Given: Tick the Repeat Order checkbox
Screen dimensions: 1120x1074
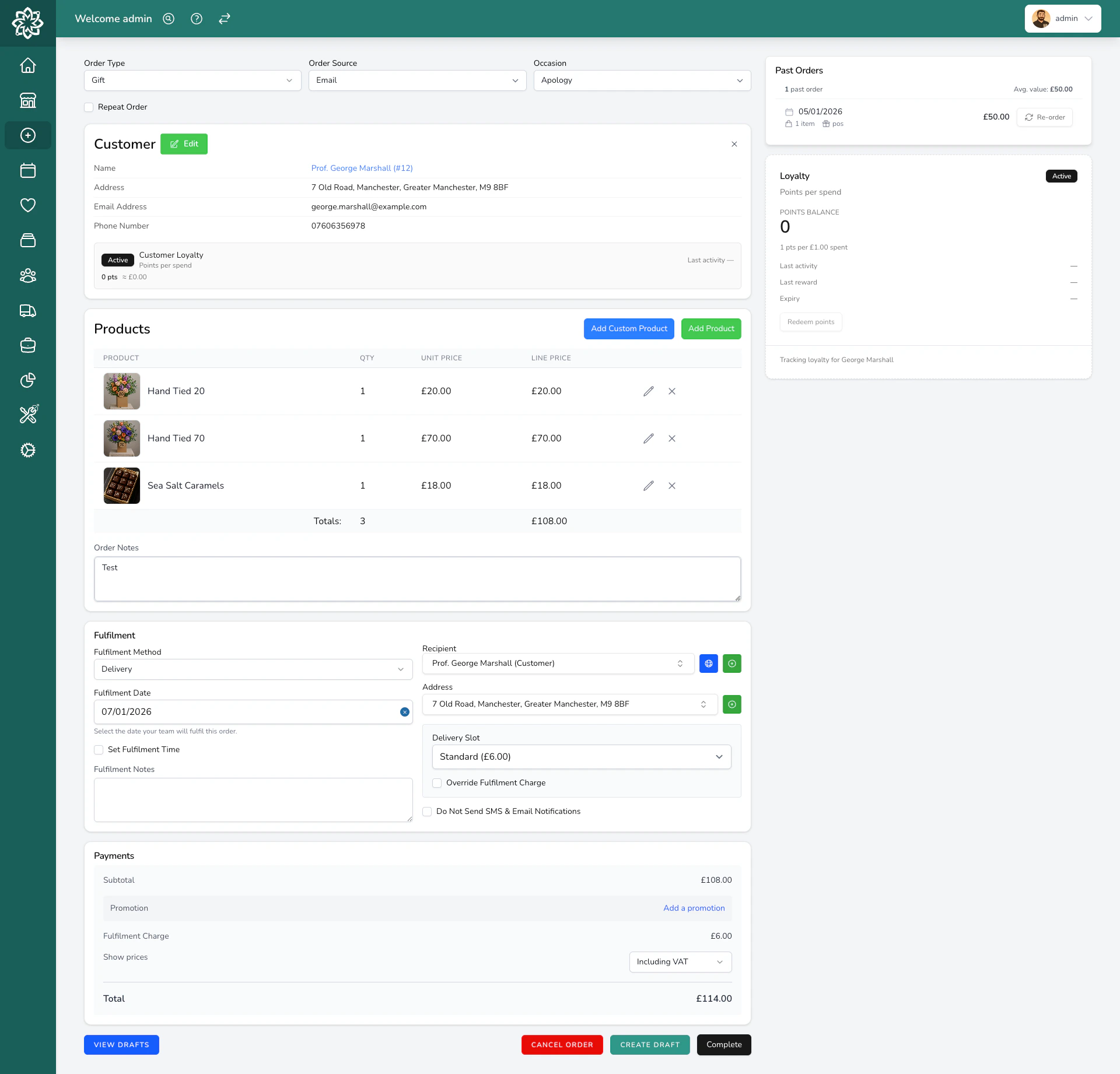Looking at the screenshot, I should [x=89, y=107].
